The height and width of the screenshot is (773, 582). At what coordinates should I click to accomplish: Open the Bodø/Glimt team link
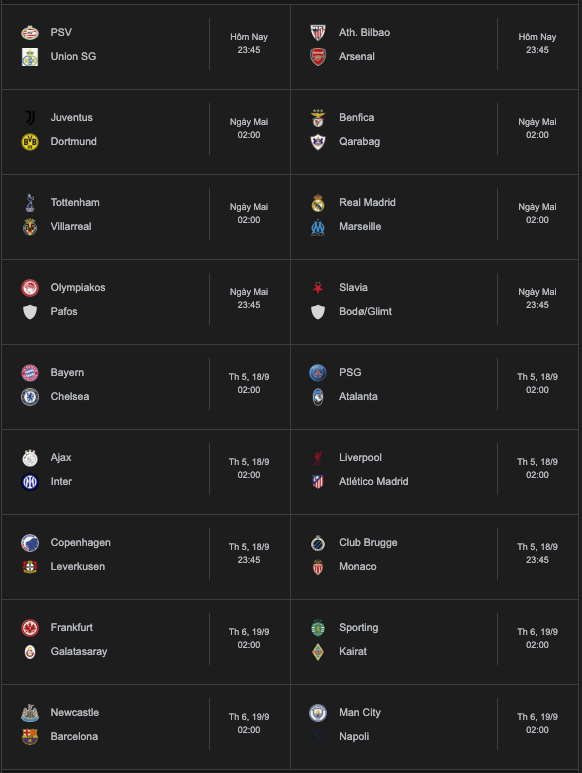click(x=365, y=312)
